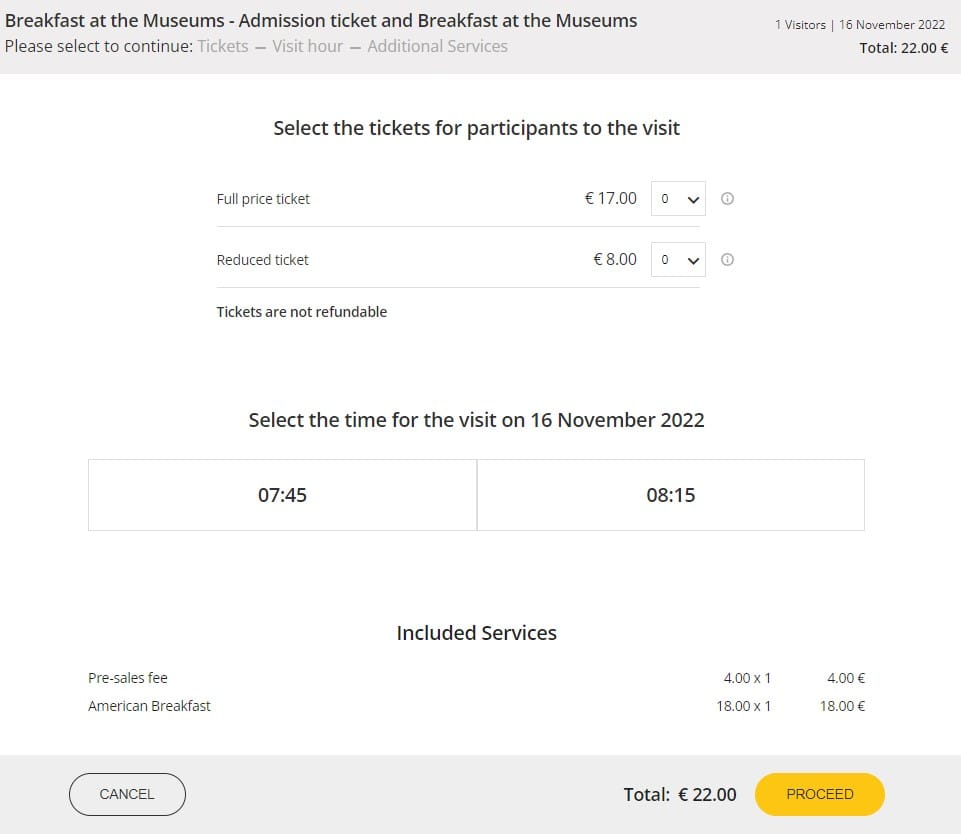The height and width of the screenshot is (836, 961).
Task: Open the Full price ticket quantity dropdown
Action: pyautogui.click(x=678, y=199)
